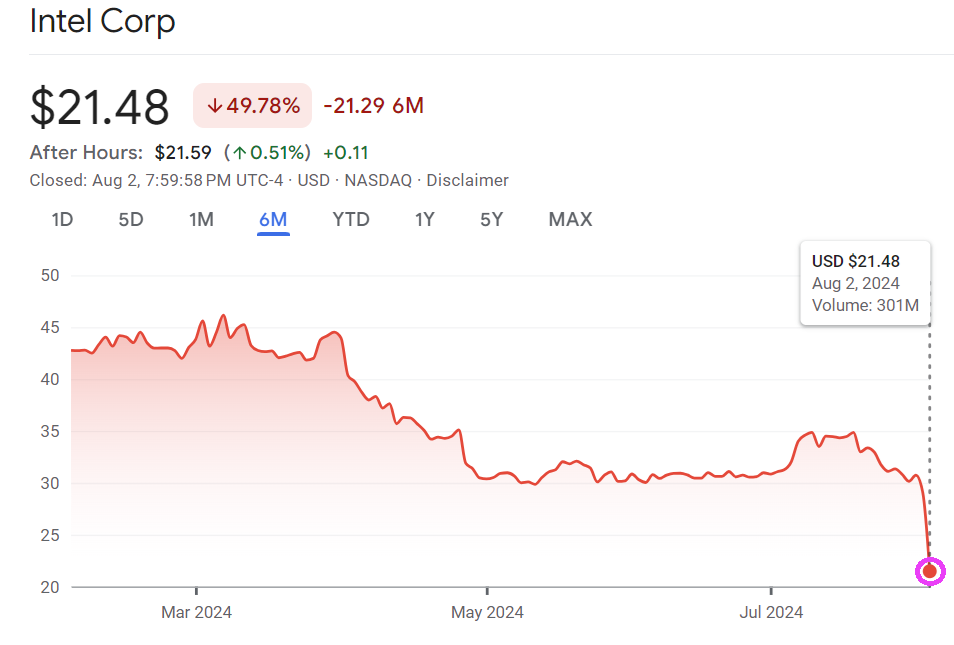This screenshot has width=954, height=645.
Task: Click the large $21.48 stock price
Action: [x=100, y=107]
